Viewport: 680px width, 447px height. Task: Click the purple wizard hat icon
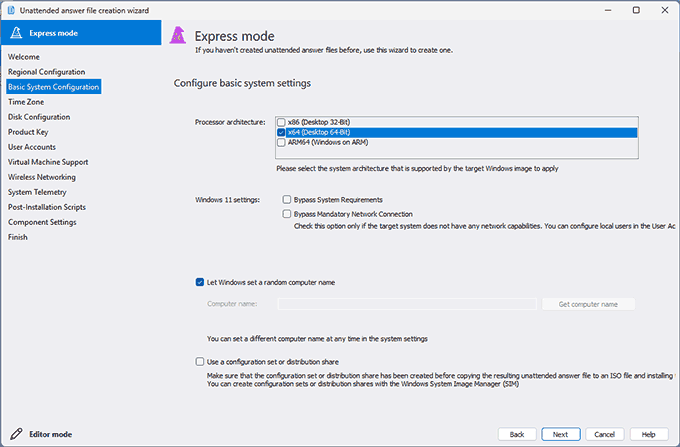(178, 36)
